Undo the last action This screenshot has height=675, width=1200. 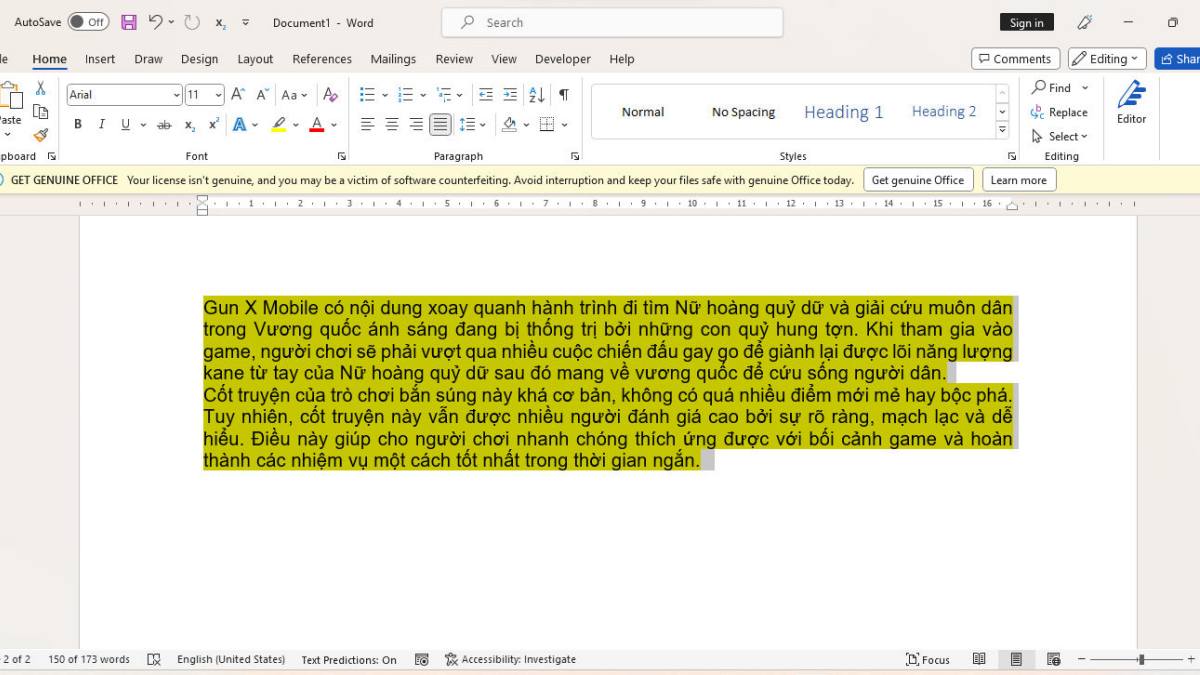[155, 22]
